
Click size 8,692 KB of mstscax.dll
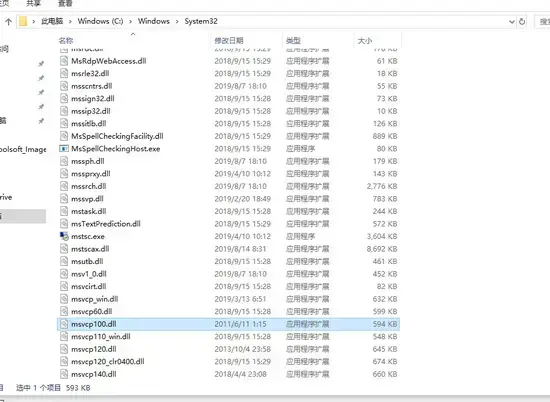(382, 249)
